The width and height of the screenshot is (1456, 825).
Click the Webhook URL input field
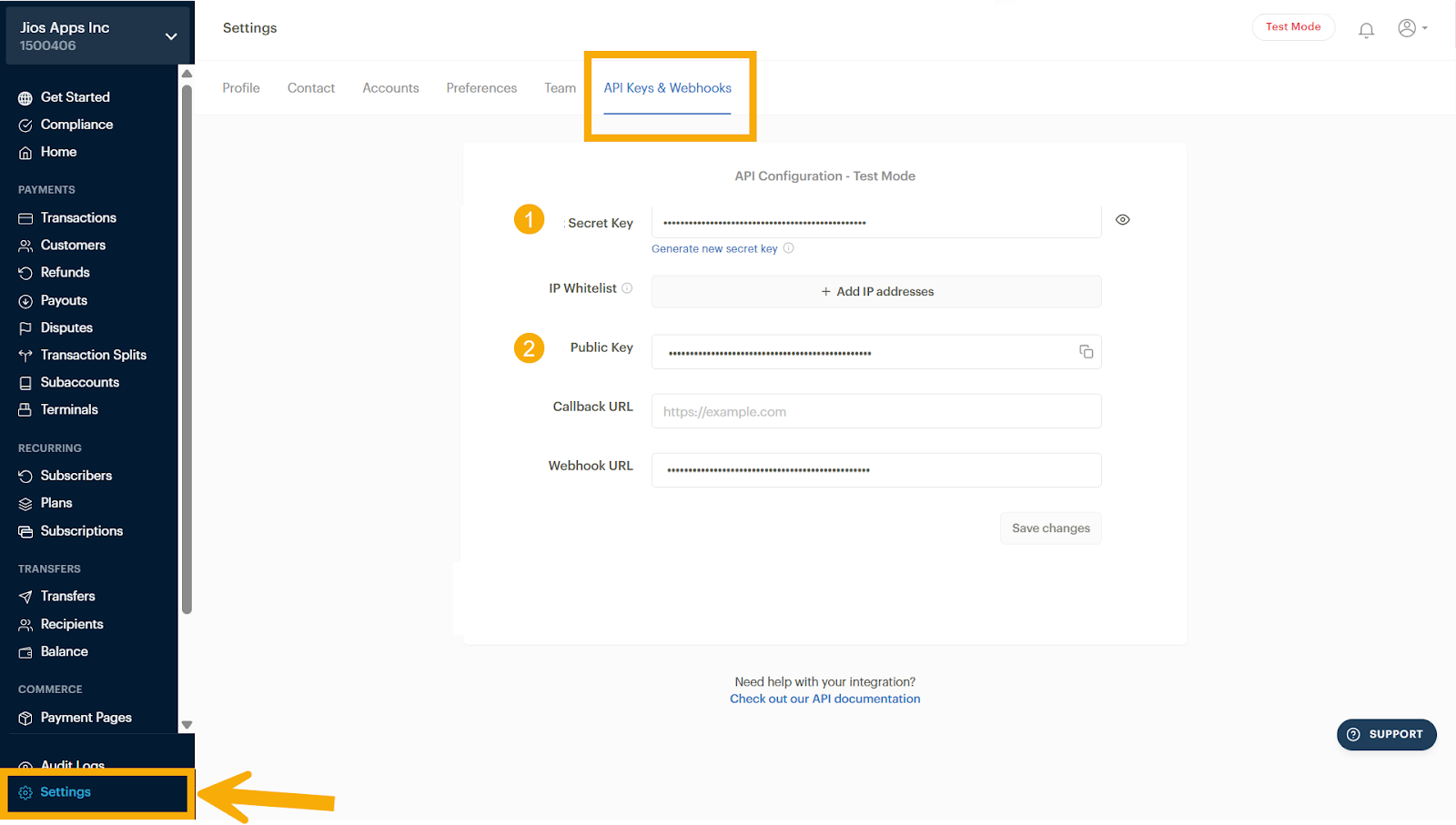tap(876, 470)
